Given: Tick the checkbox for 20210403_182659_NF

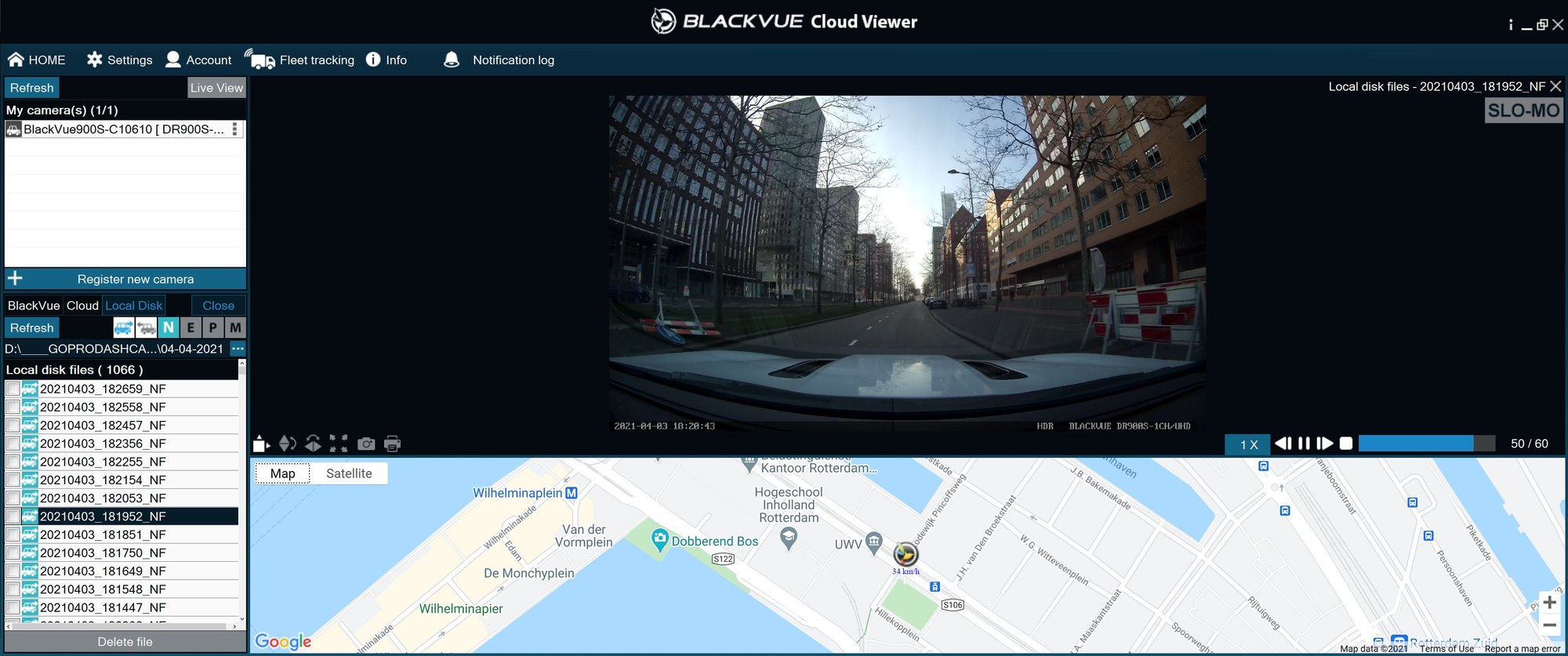Looking at the screenshot, I should coord(13,389).
